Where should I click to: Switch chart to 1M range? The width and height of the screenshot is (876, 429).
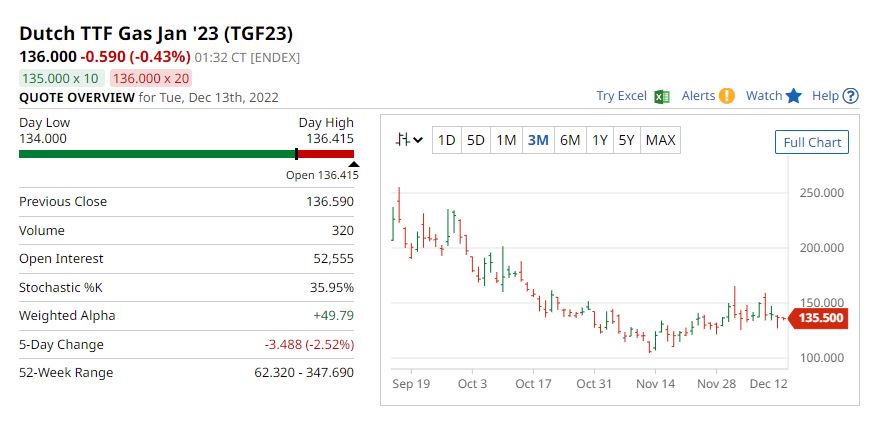[506, 140]
